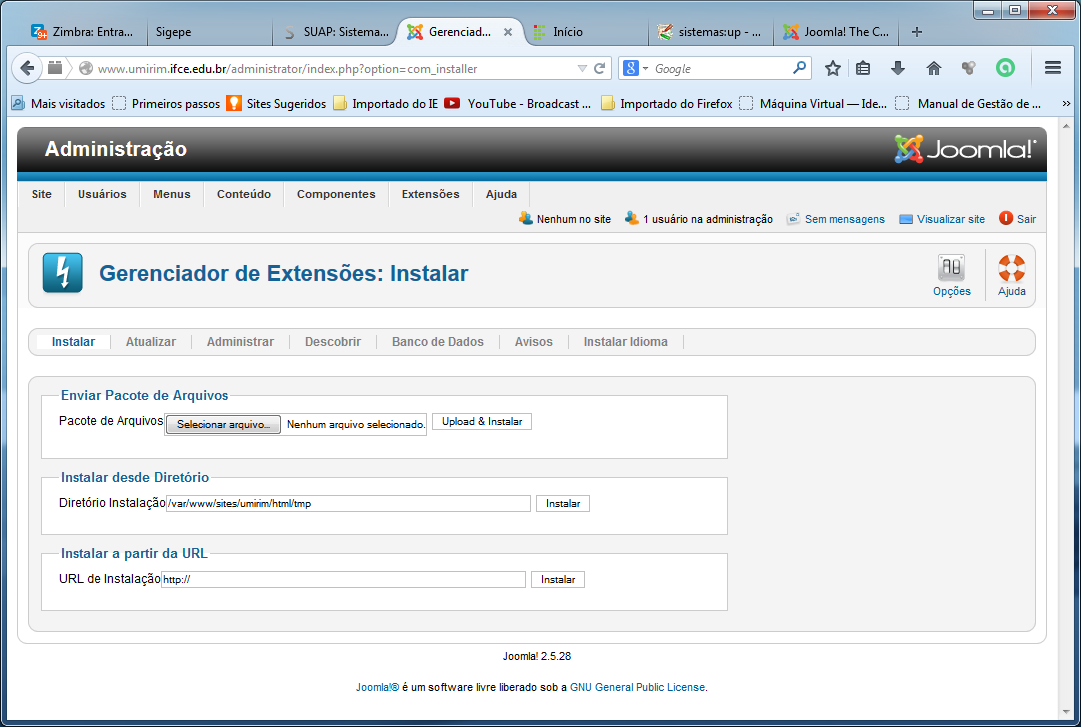
Task: Open the GNU General Public License link
Action: [637, 687]
